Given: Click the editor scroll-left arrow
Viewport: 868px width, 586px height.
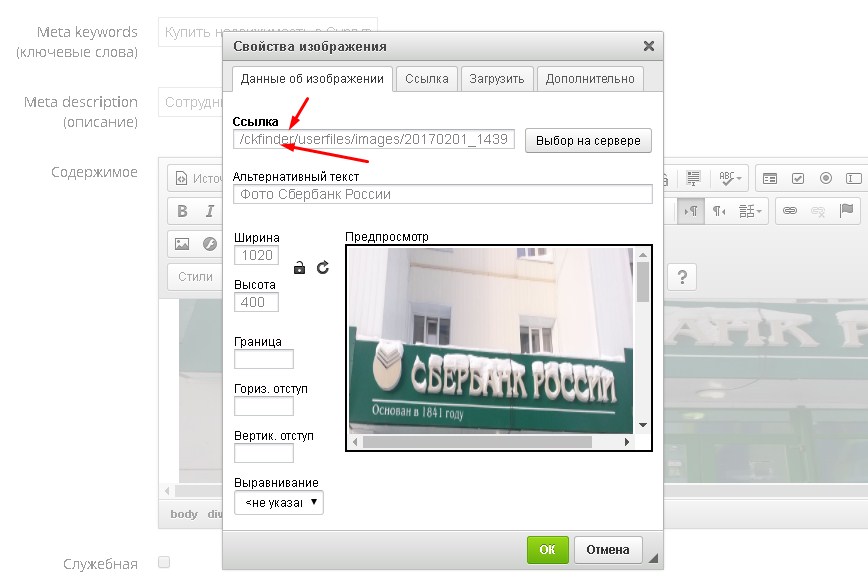Looking at the screenshot, I should tap(168, 490).
